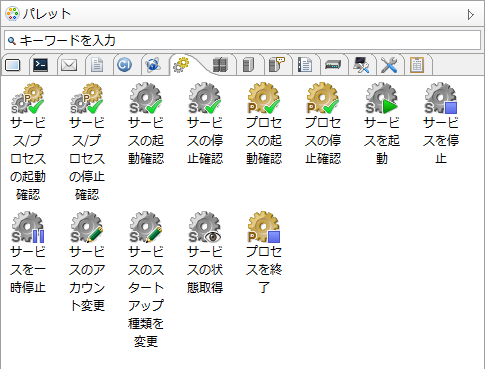This screenshot has width=485, height=369.
Task: Switch to the globe web palette tab
Action: pyautogui.click(x=153, y=65)
